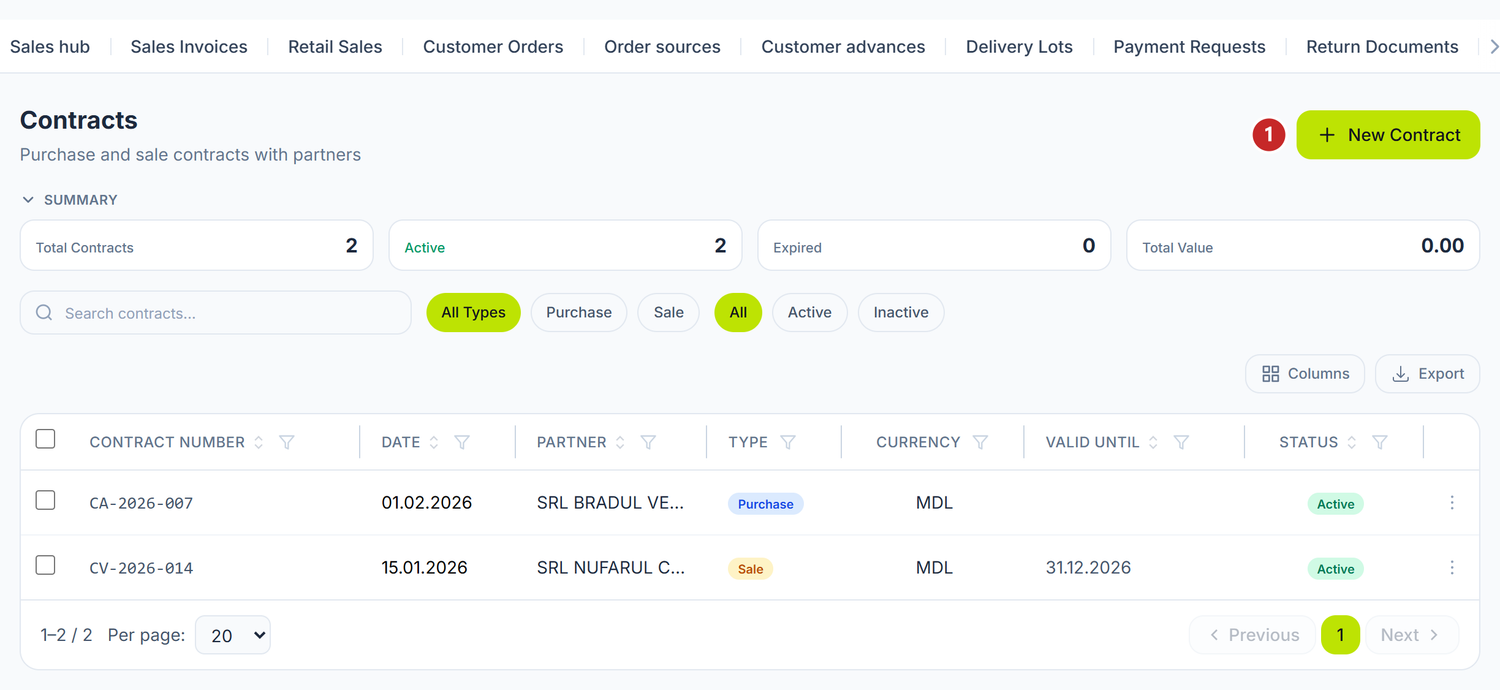This screenshot has width=1500, height=690.
Task: Click contract number CA-2026-007
Action: [x=141, y=503]
